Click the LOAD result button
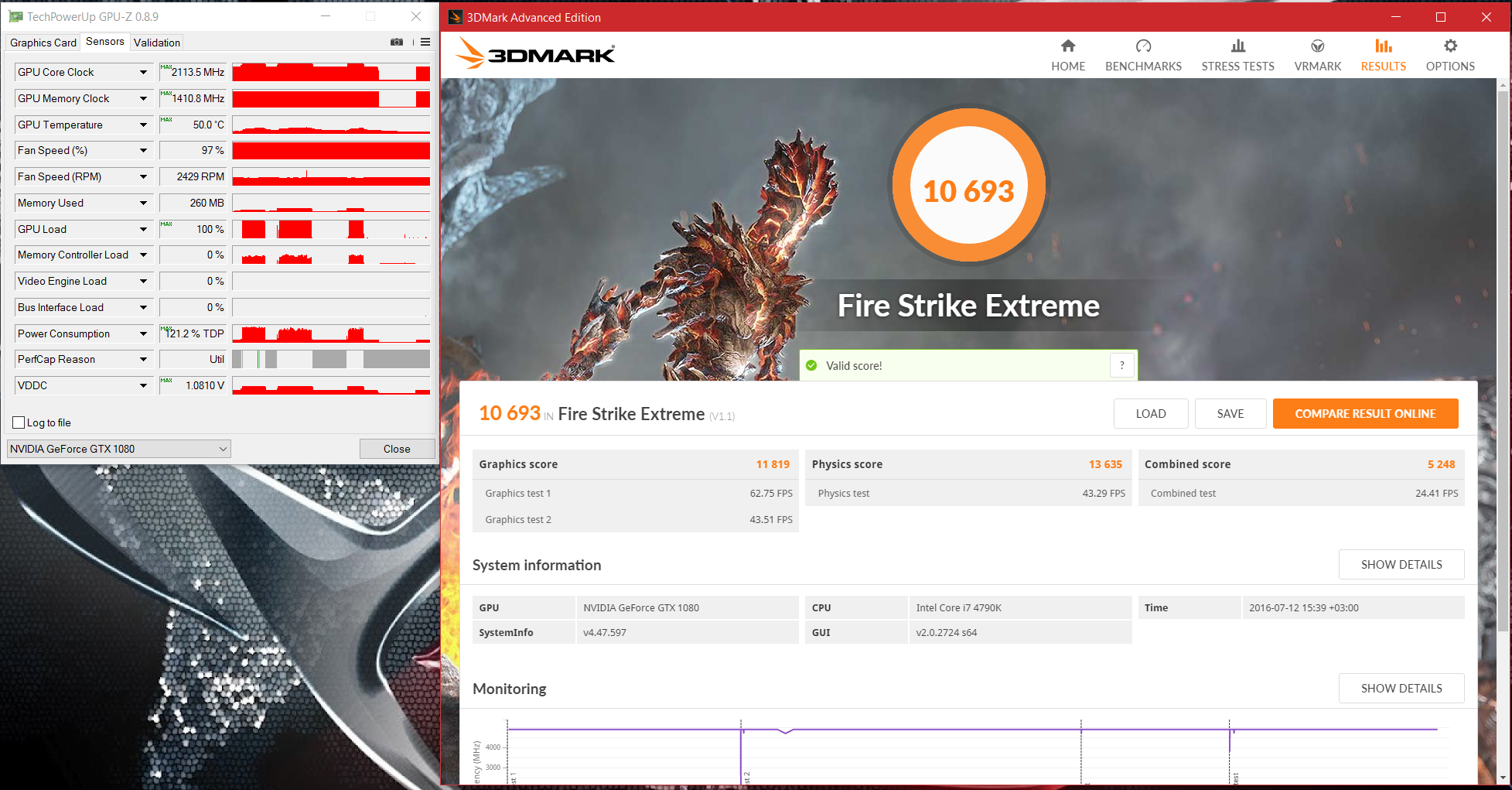Viewport: 1512px width, 790px height. click(x=1151, y=414)
